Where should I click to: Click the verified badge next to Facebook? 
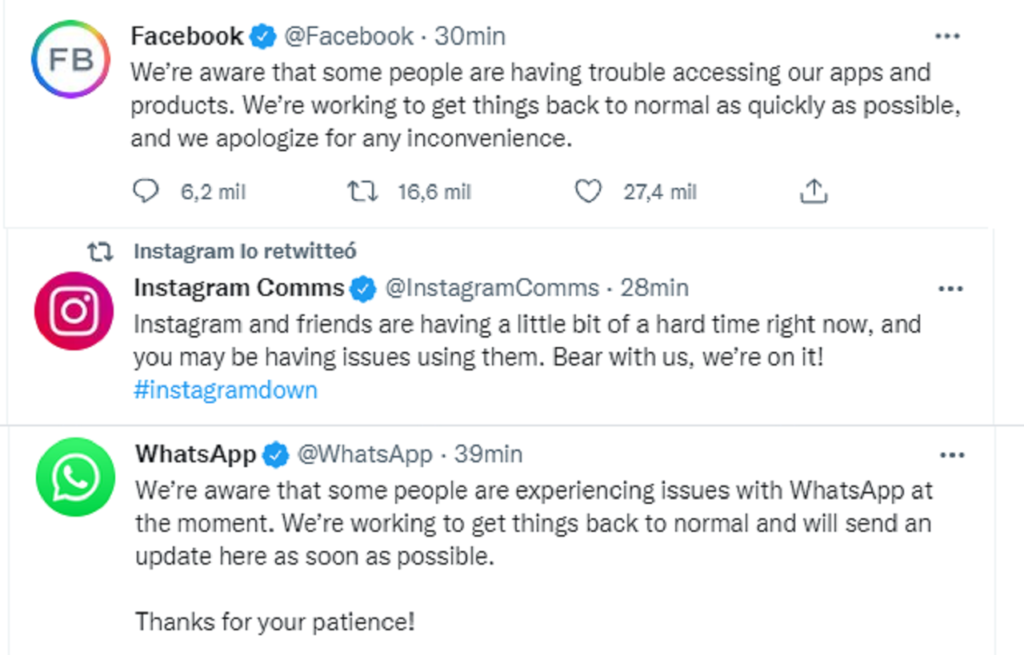262,38
